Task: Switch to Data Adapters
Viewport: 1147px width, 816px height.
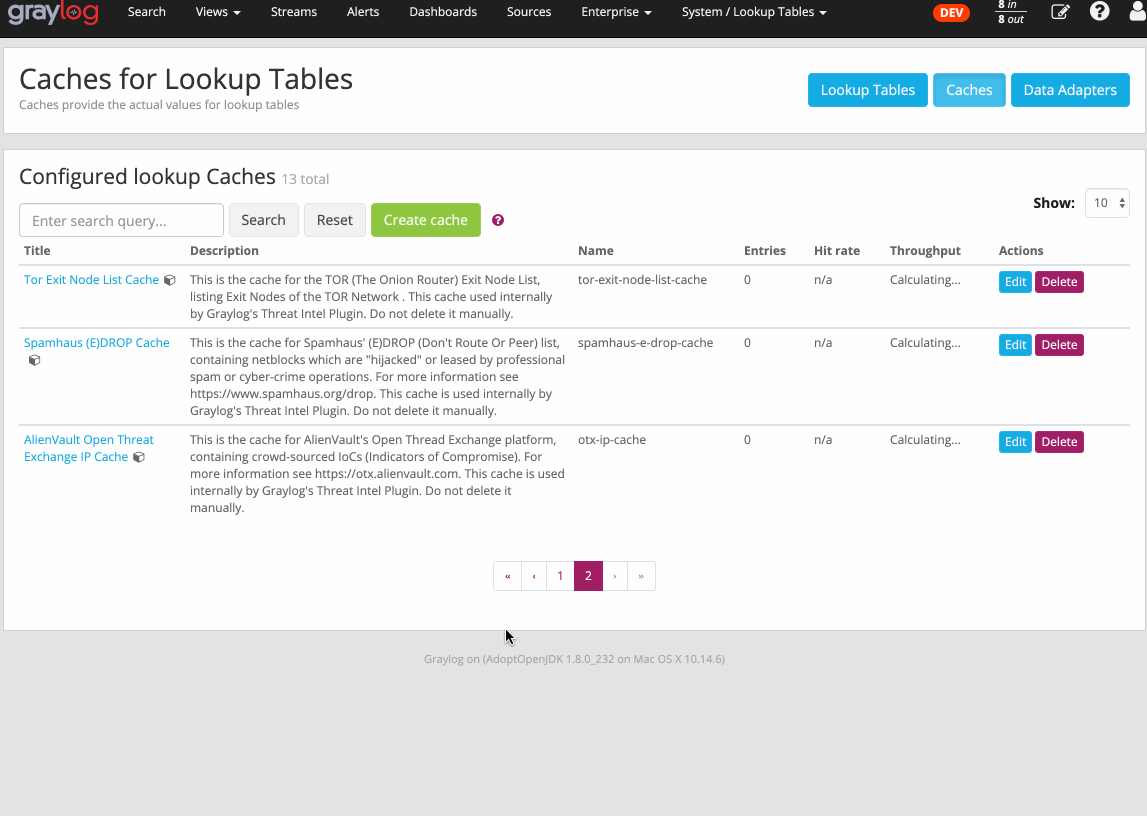Action: click(1070, 90)
